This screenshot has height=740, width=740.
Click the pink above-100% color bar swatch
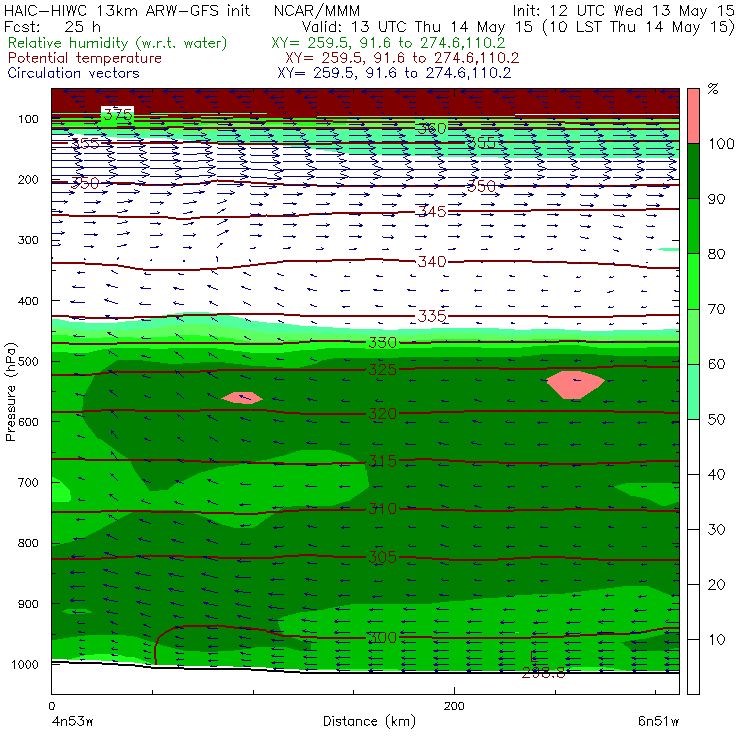click(x=693, y=116)
